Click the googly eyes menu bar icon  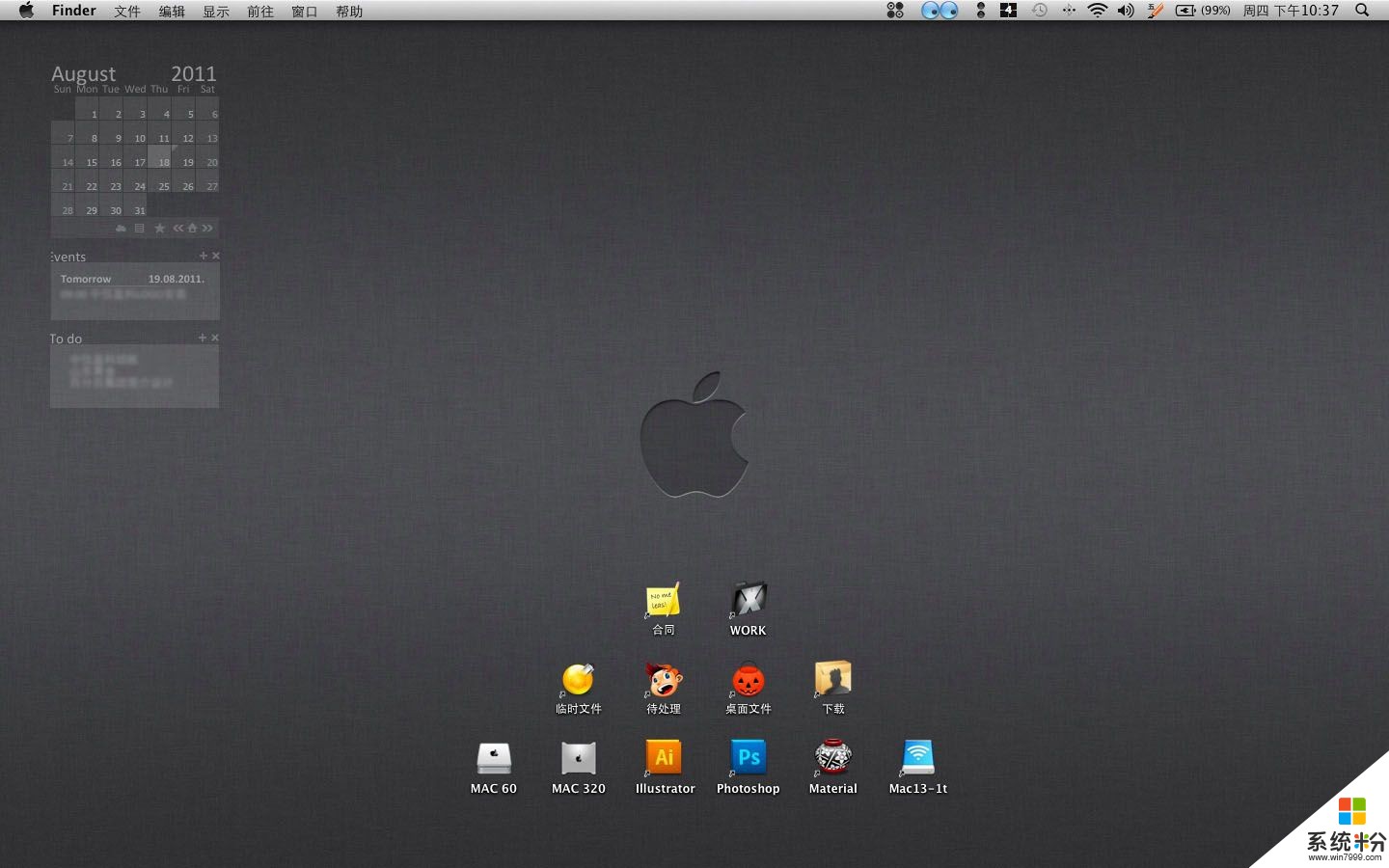(940, 11)
